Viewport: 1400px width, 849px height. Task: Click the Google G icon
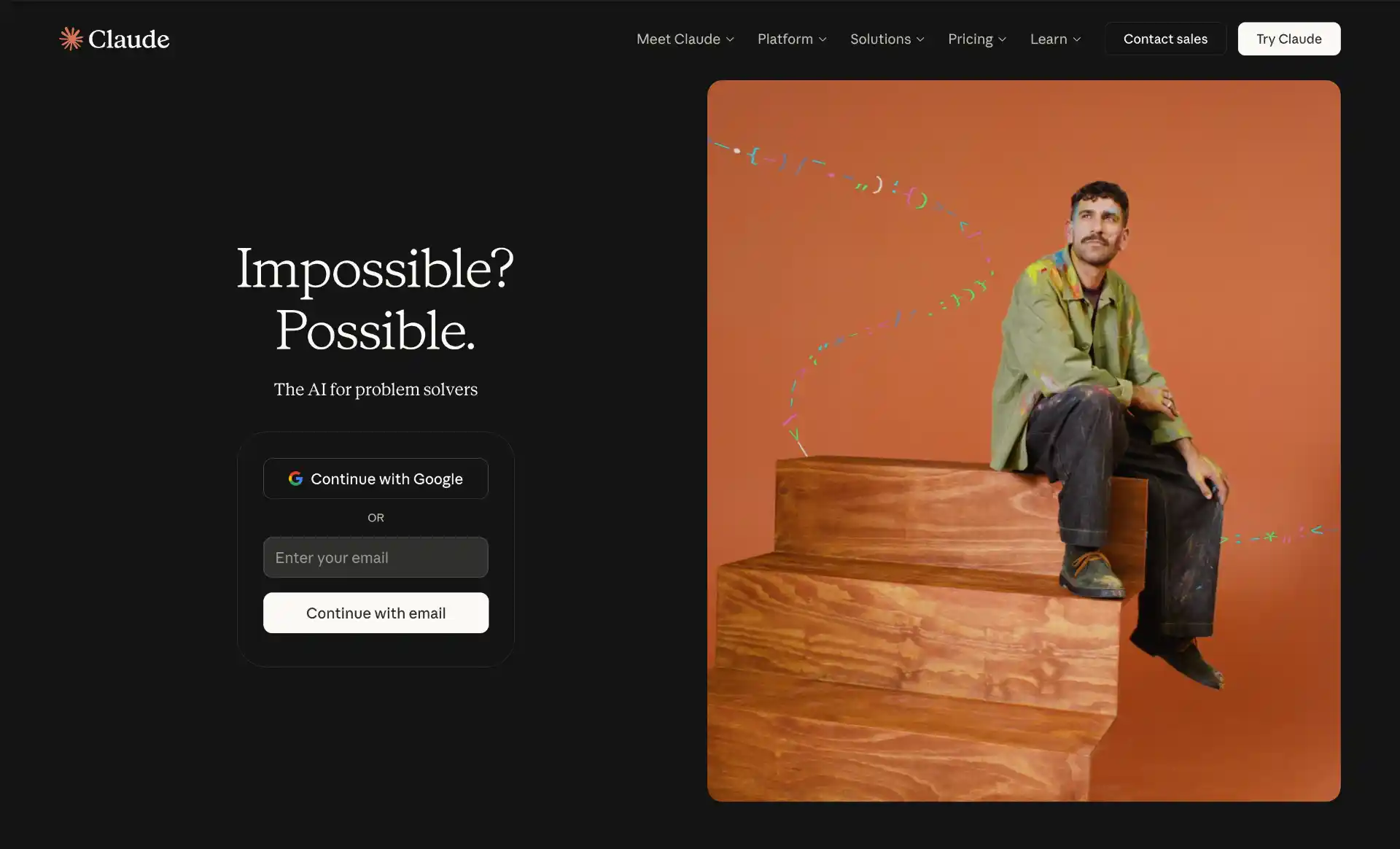click(x=295, y=478)
